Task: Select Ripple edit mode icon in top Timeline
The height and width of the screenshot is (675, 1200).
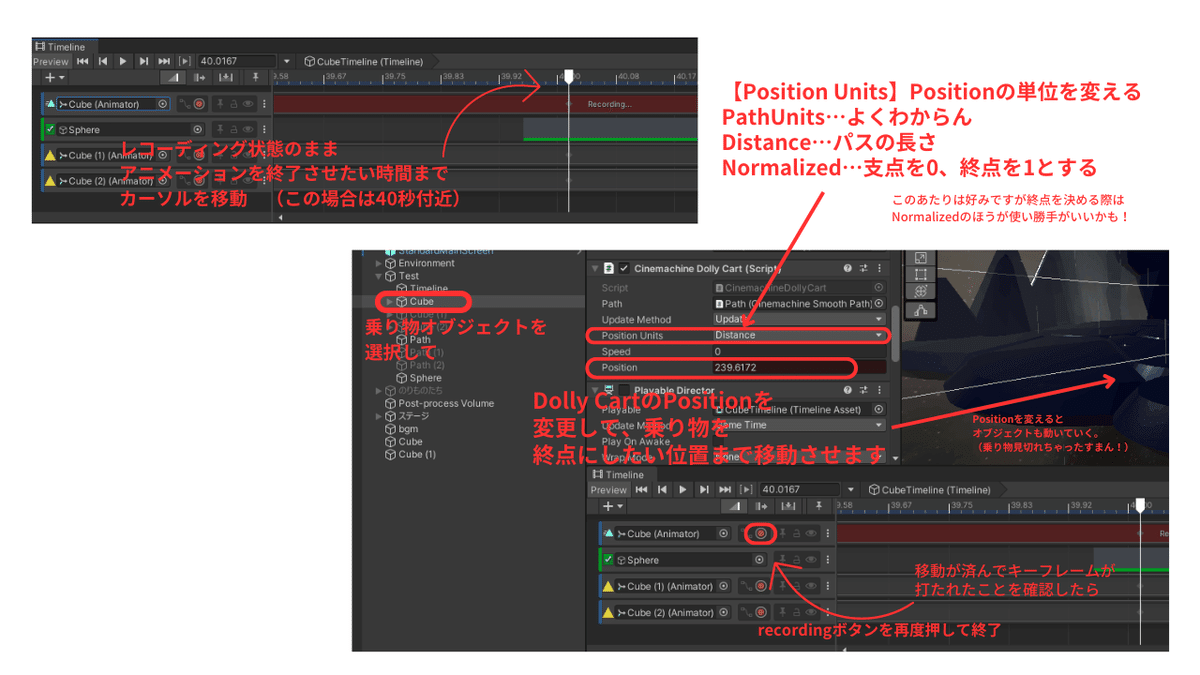Action: point(199,77)
